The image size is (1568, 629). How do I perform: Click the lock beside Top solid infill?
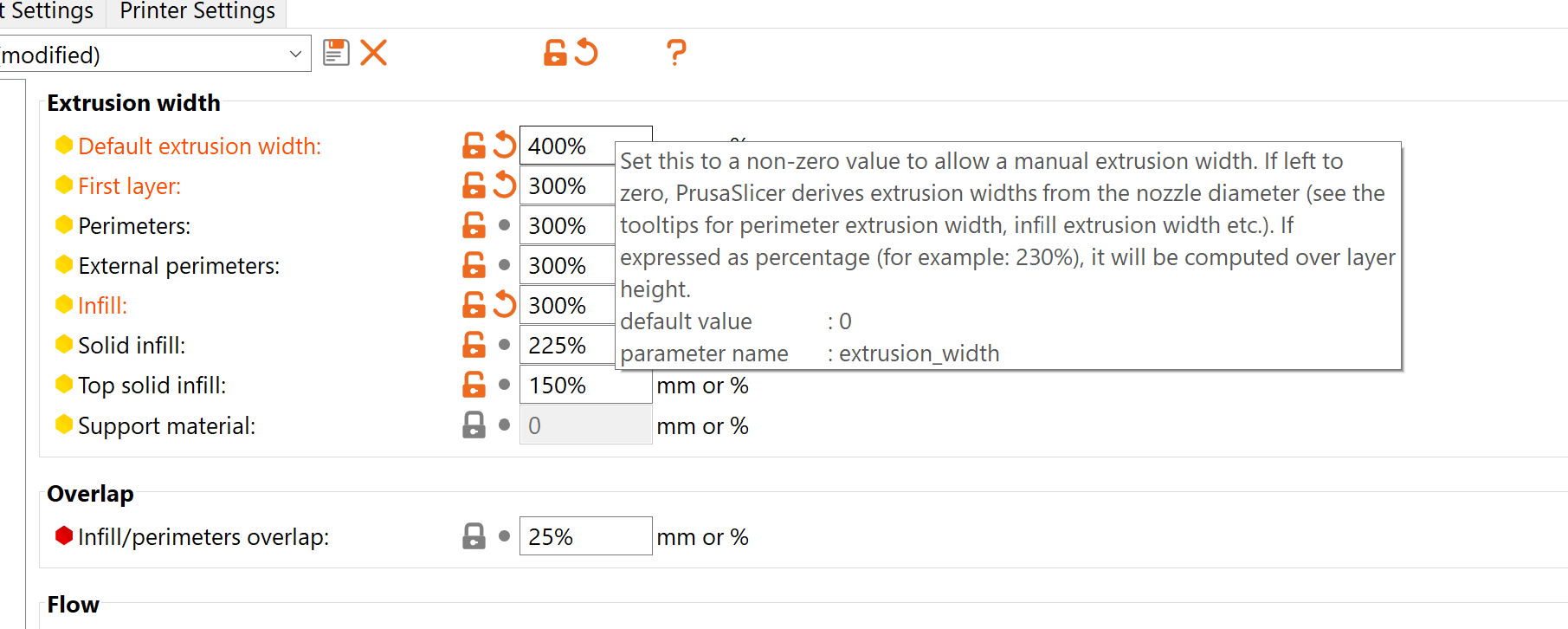(x=474, y=384)
